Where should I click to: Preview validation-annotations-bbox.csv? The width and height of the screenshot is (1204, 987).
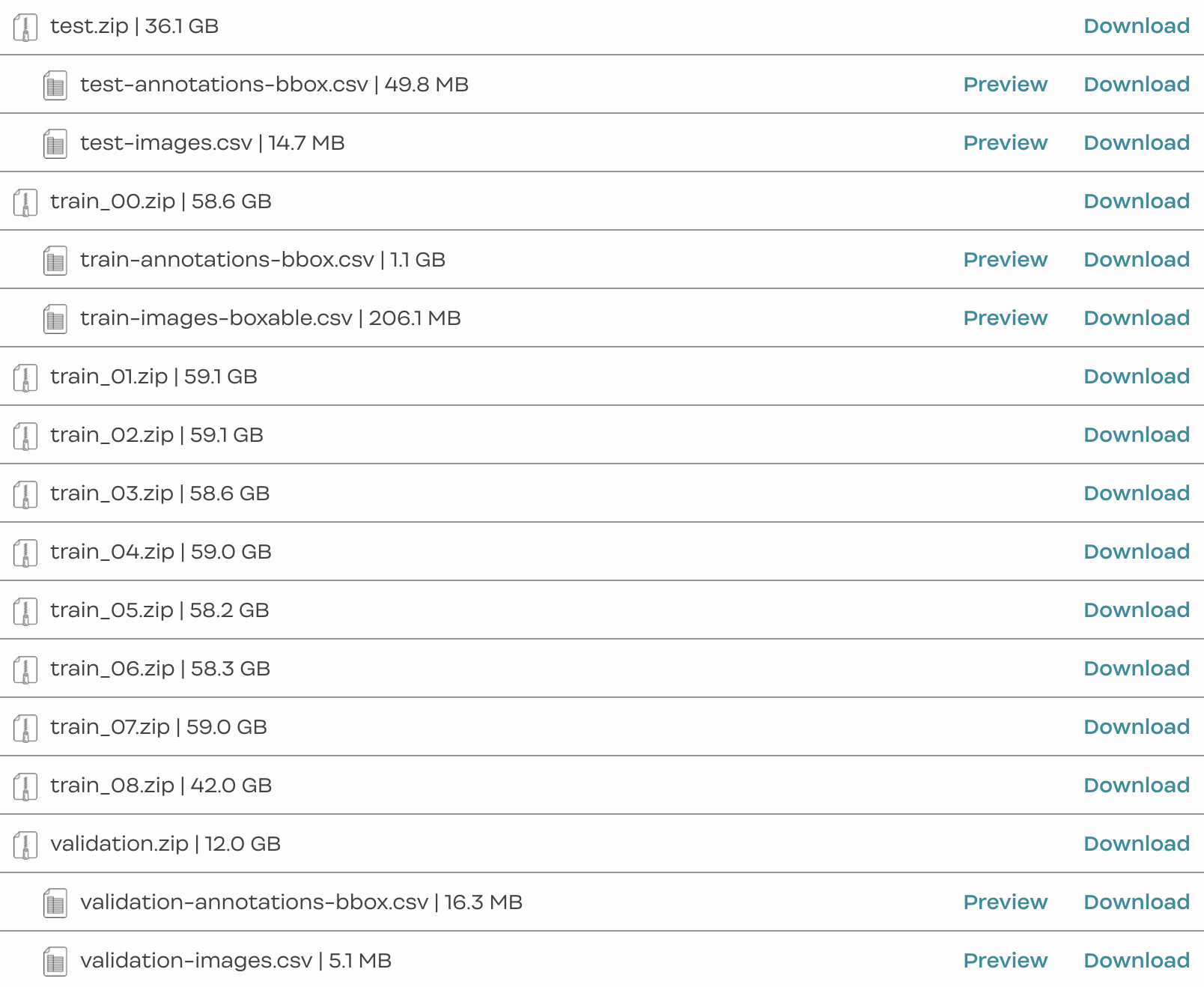tap(1005, 902)
